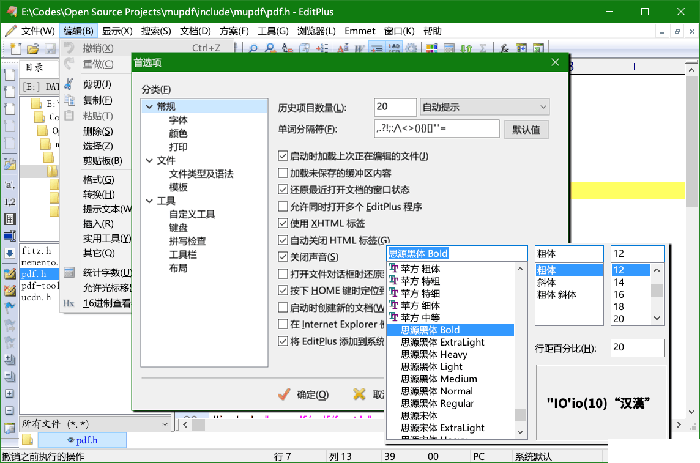Toggle 按下 HOME 键时定位 checkbox
Viewport: 700px width, 463px height.
pos(283,290)
